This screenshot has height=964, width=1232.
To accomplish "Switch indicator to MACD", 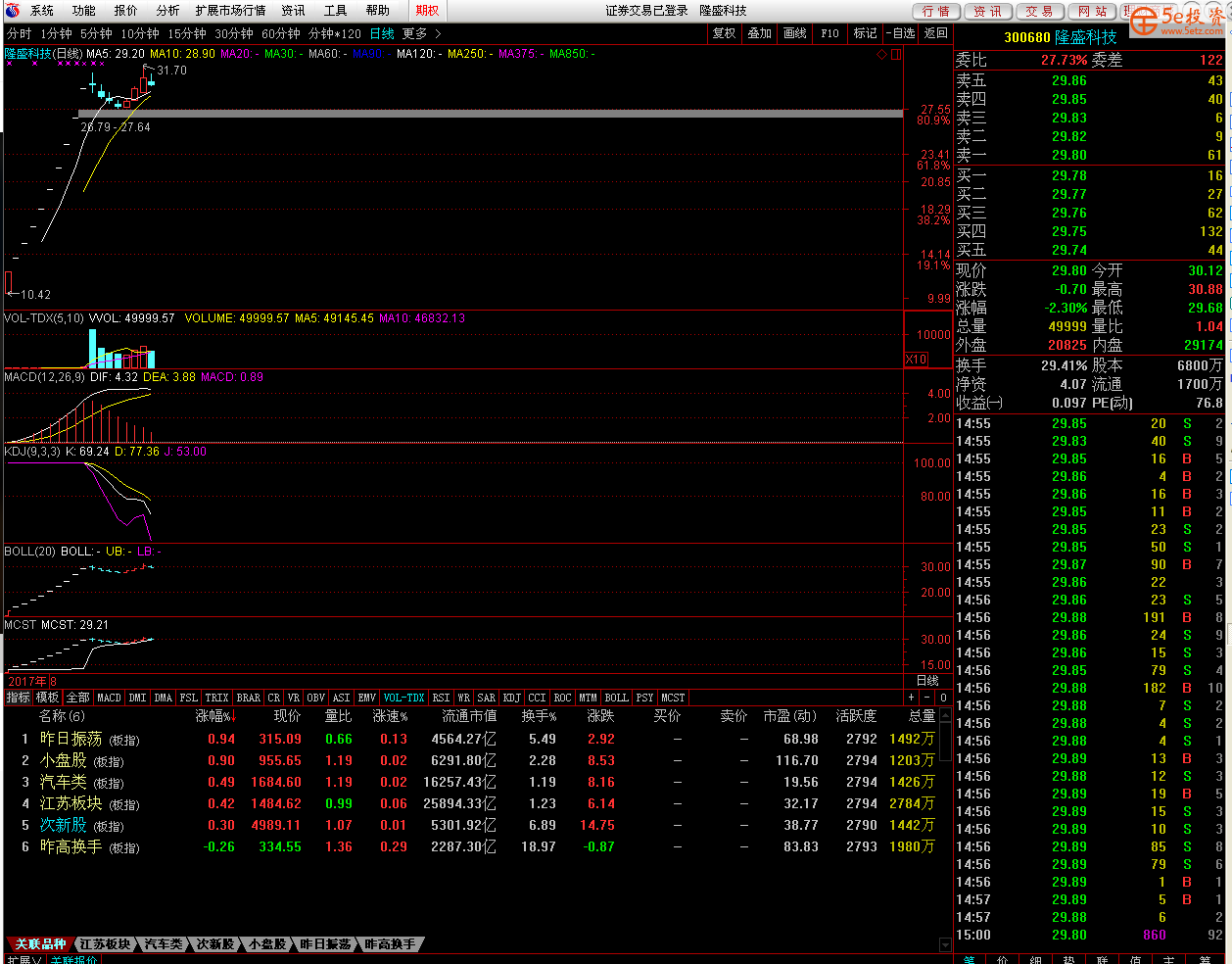I will pyautogui.click(x=109, y=698).
